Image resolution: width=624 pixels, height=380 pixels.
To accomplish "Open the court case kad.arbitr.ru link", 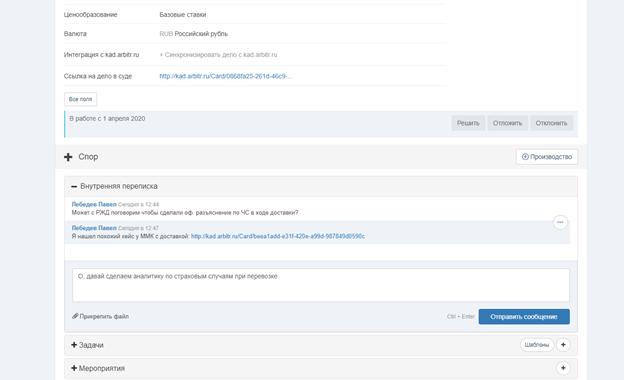I will point(226,76).
